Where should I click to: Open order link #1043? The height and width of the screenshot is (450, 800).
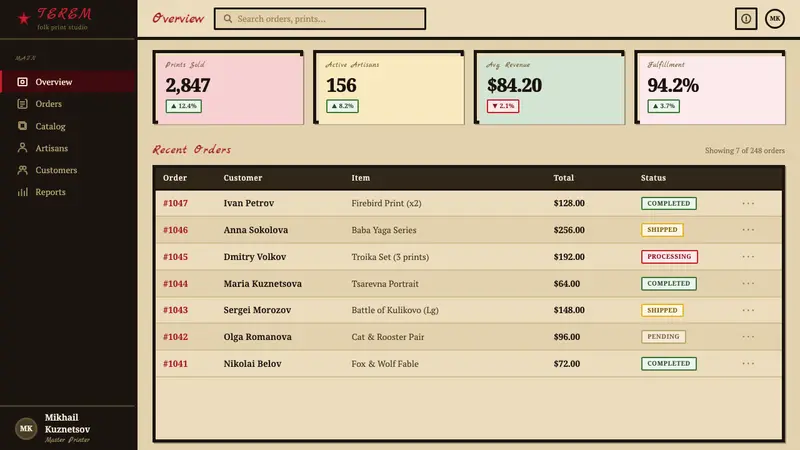click(175, 310)
